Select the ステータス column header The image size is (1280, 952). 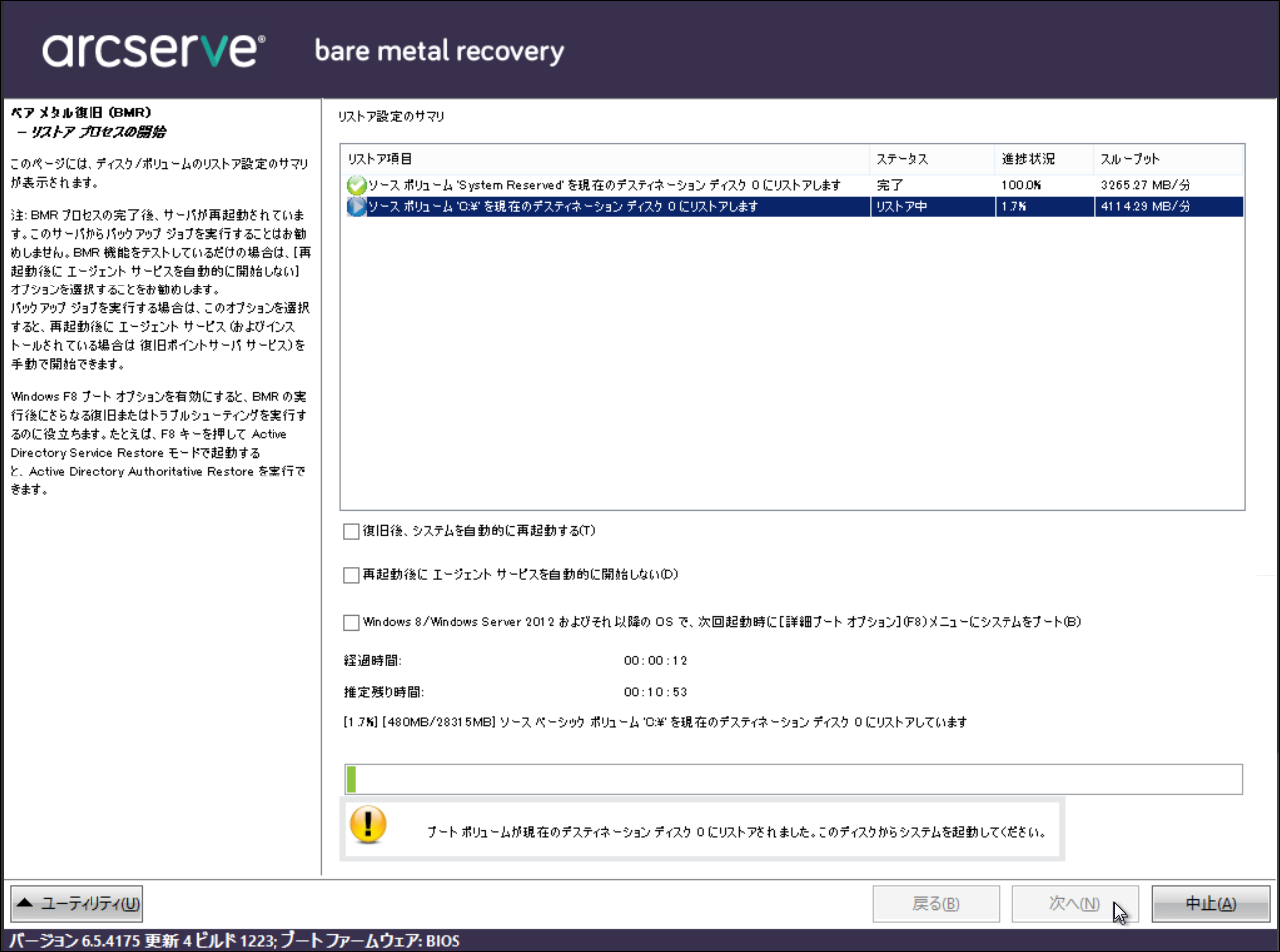[x=932, y=159]
